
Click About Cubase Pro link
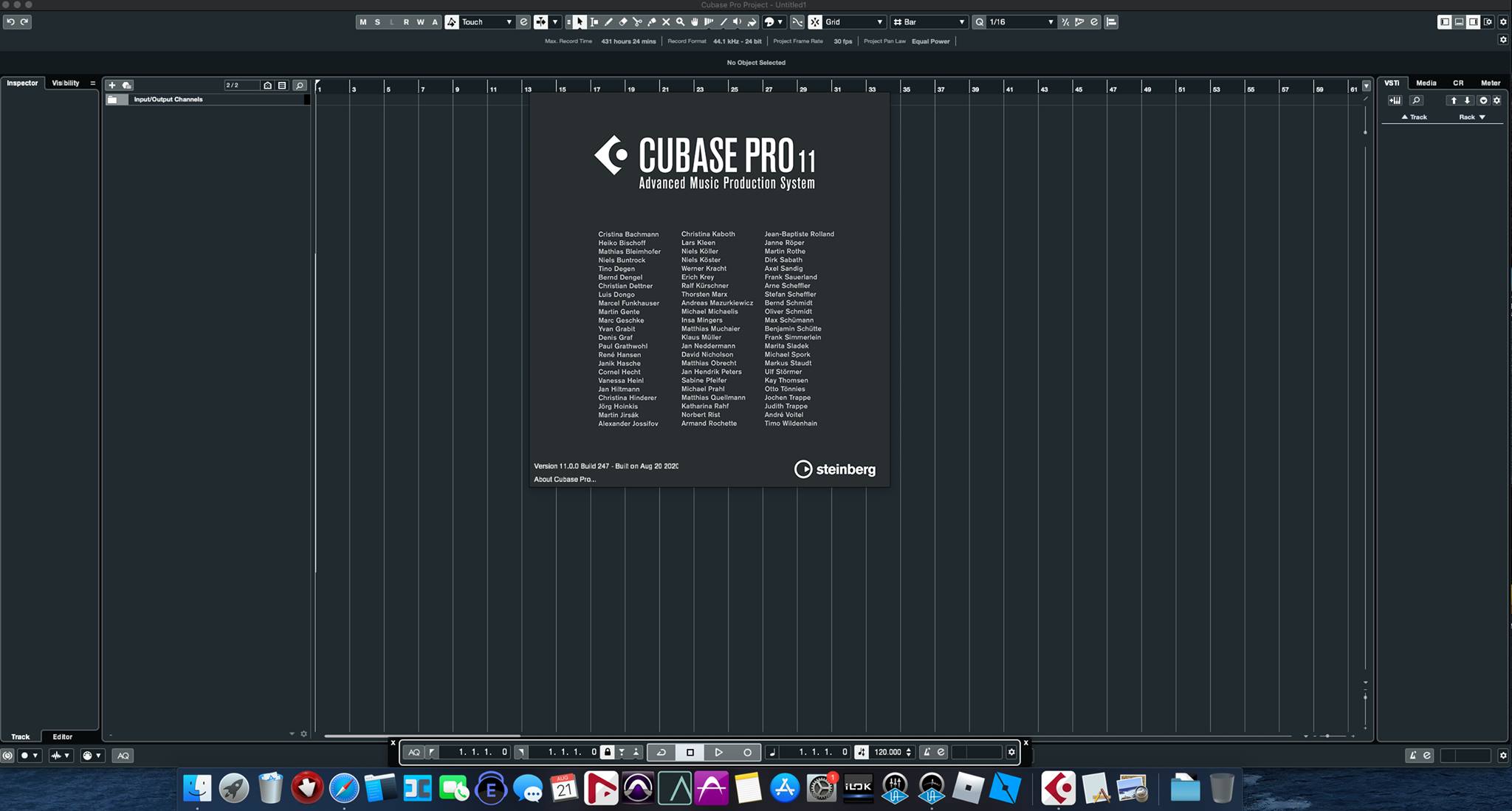(565, 479)
